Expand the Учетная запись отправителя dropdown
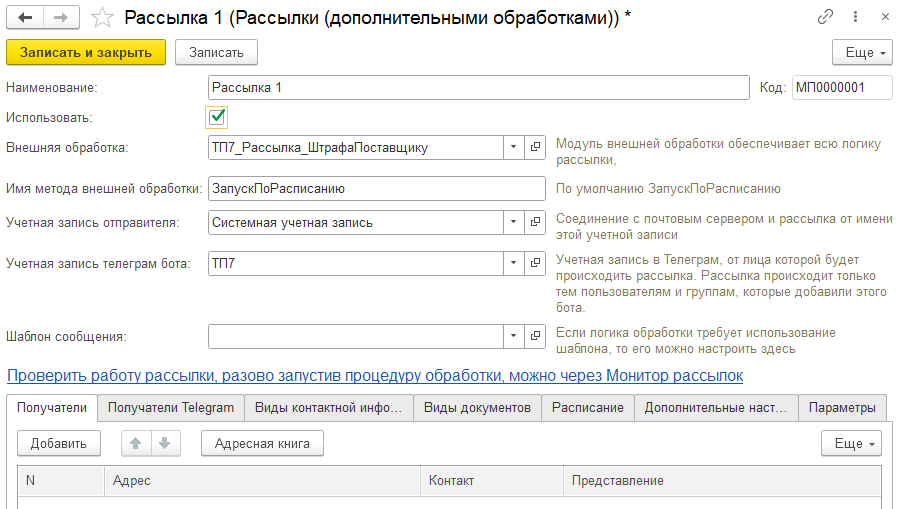899x509 pixels. point(512,223)
